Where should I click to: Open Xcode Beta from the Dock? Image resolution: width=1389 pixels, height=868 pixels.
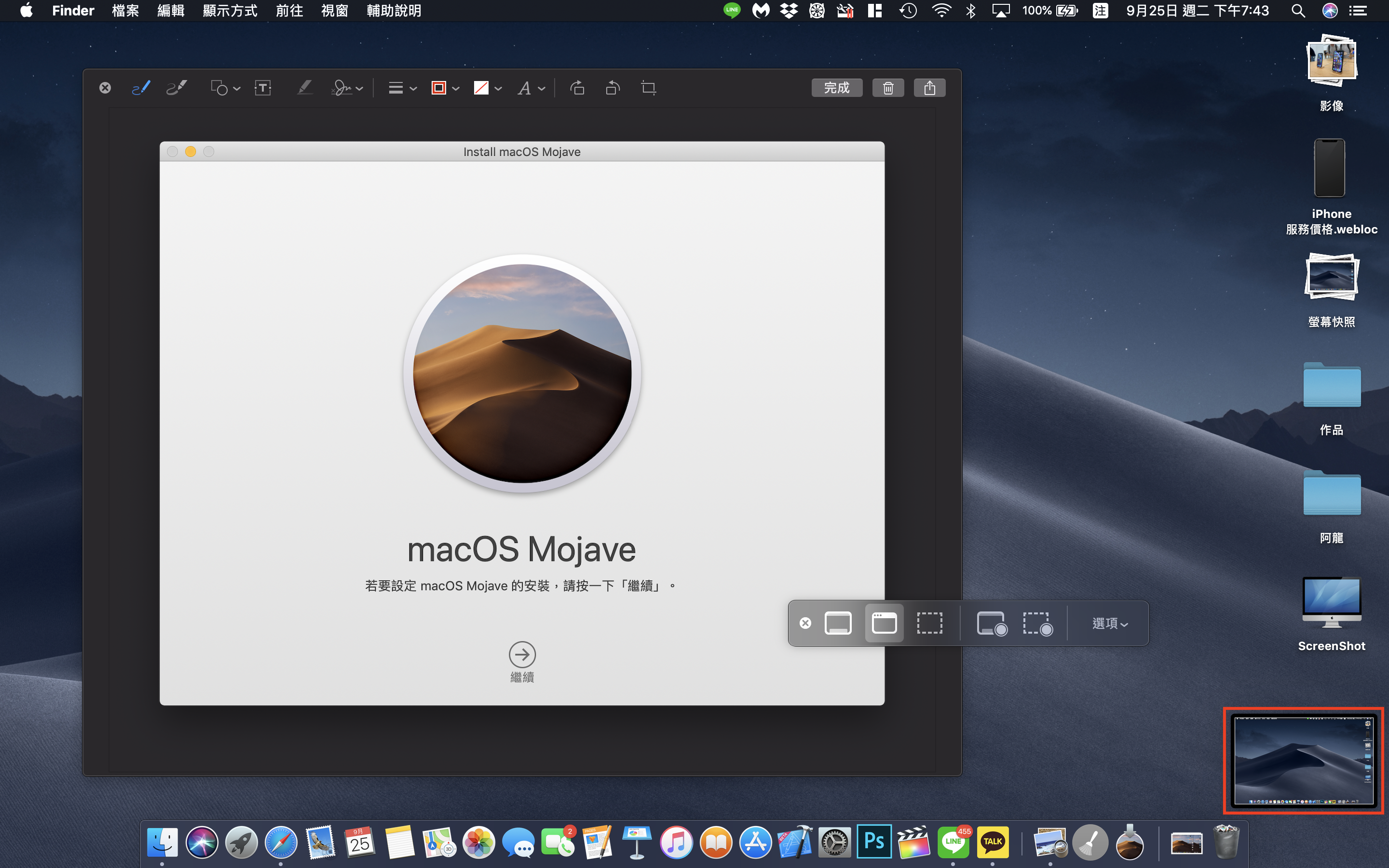pos(795,843)
